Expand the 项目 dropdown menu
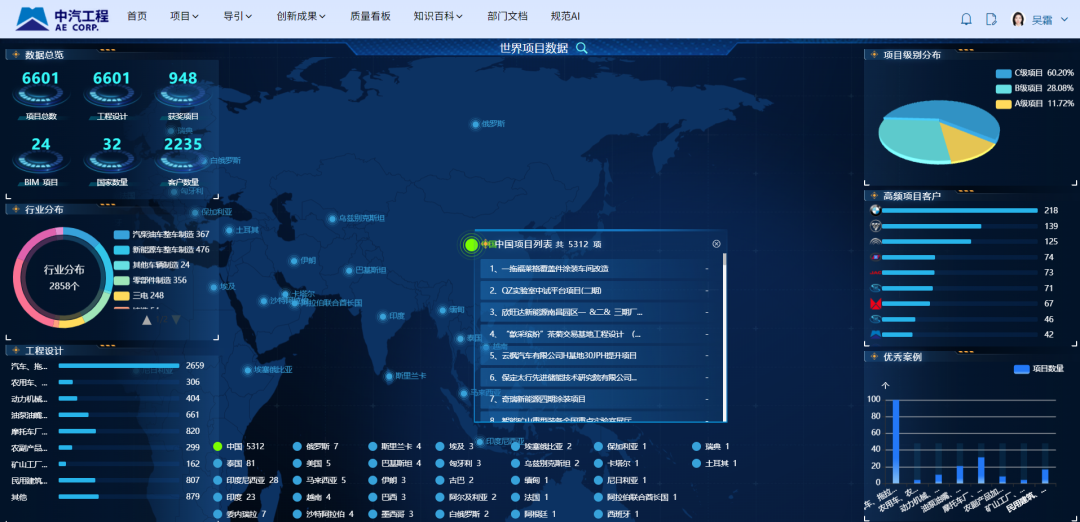 tap(184, 17)
